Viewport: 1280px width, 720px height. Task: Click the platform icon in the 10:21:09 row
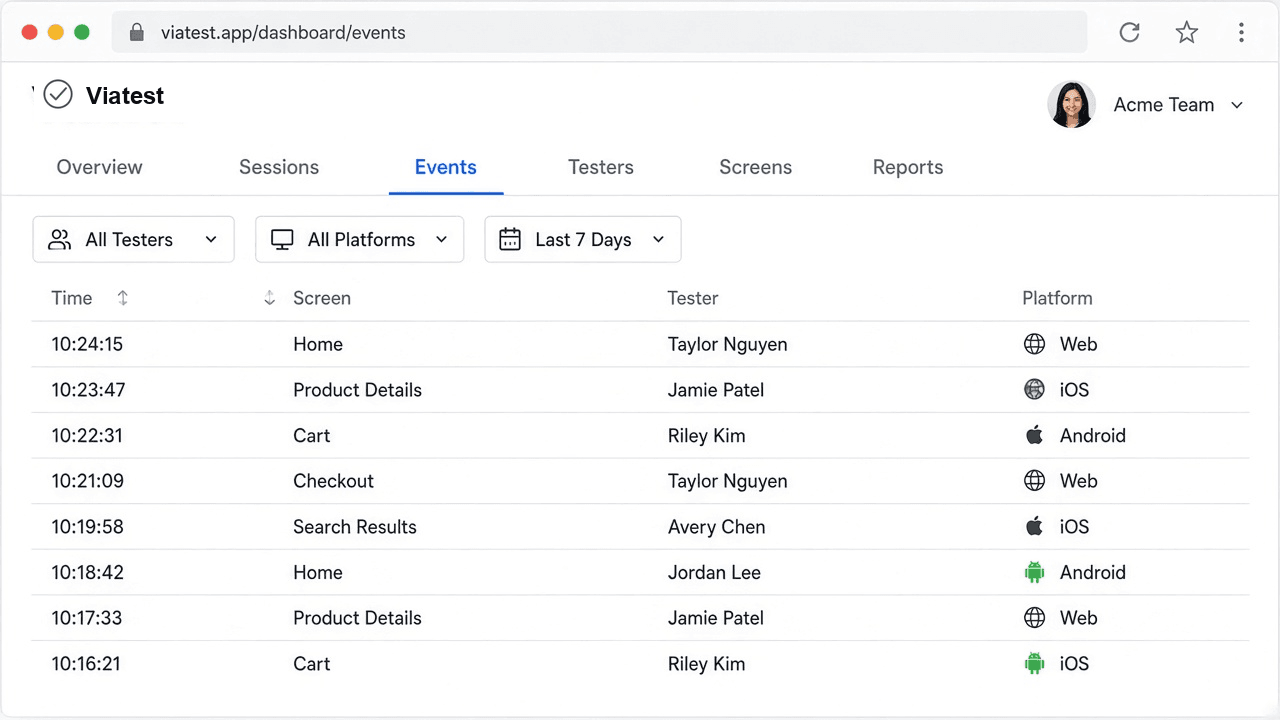[1035, 481]
